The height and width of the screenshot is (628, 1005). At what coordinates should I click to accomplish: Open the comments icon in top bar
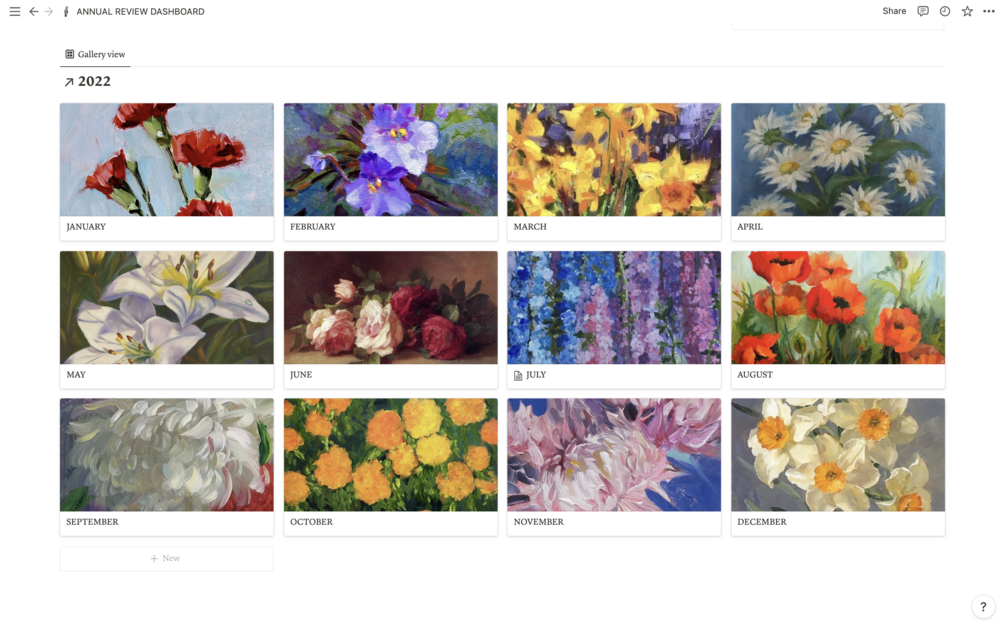pyautogui.click(x=923, y=11)
